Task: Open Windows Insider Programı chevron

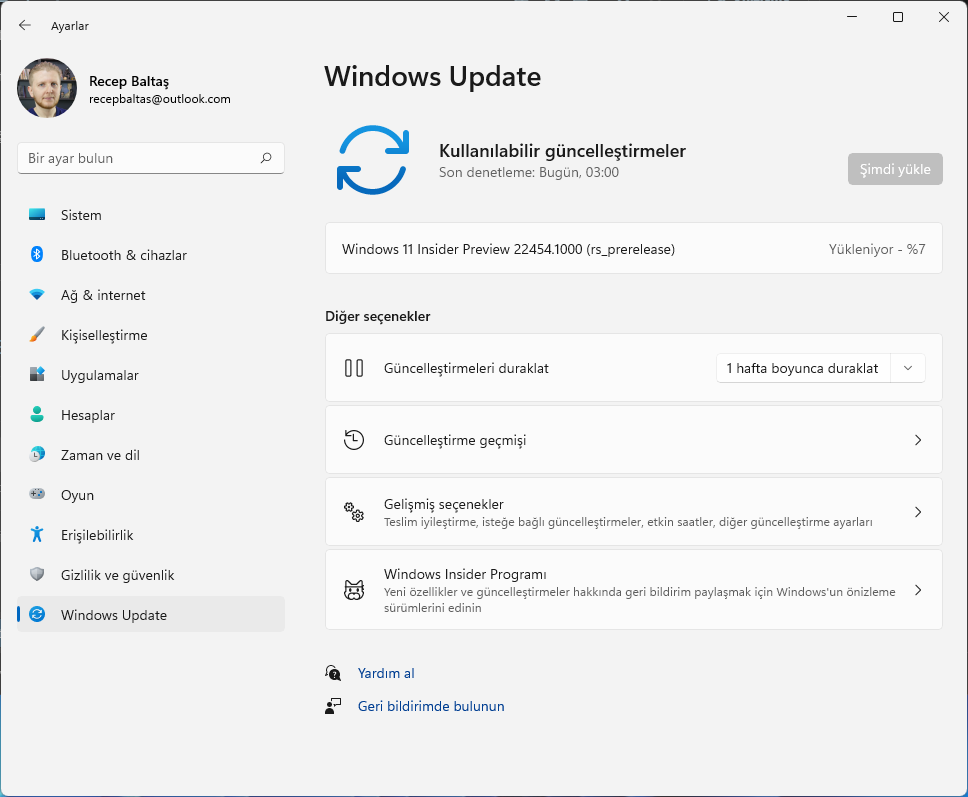Action: pos(917,590)
